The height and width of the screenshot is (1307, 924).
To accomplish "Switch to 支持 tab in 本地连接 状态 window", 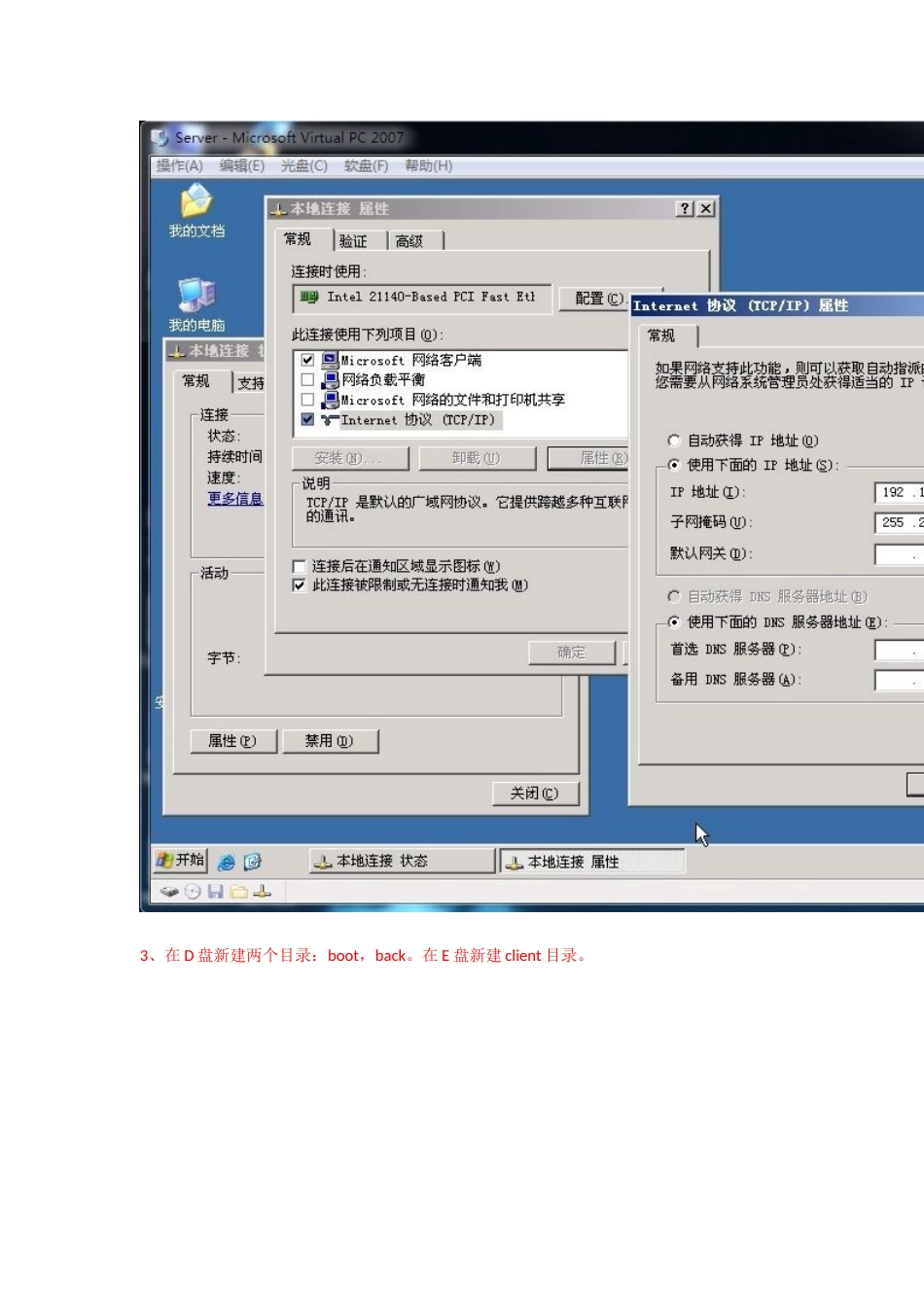I will pyautogui.click(x=251, y=383).
